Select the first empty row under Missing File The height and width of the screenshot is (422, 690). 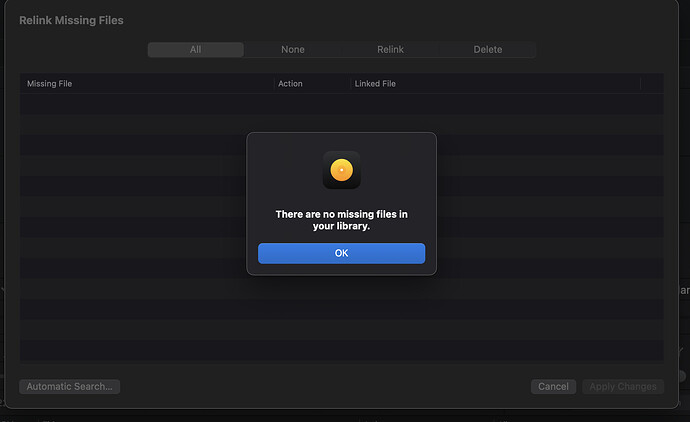147,104
